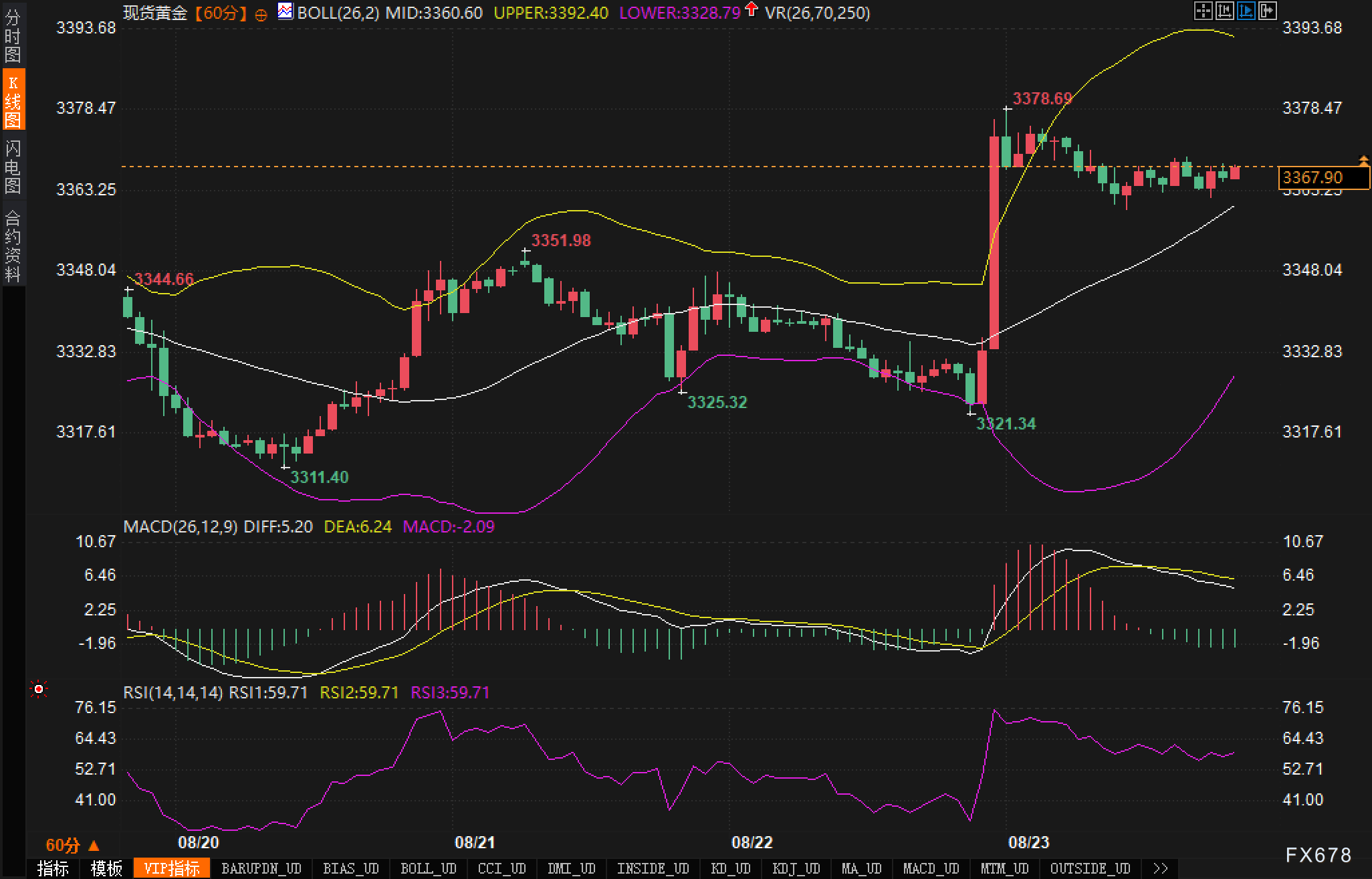Screen dimensions: 1372x879
Task: Click the crosshair cursor icon at top right
Action: pyautogui.click(x=1203, y=11)
